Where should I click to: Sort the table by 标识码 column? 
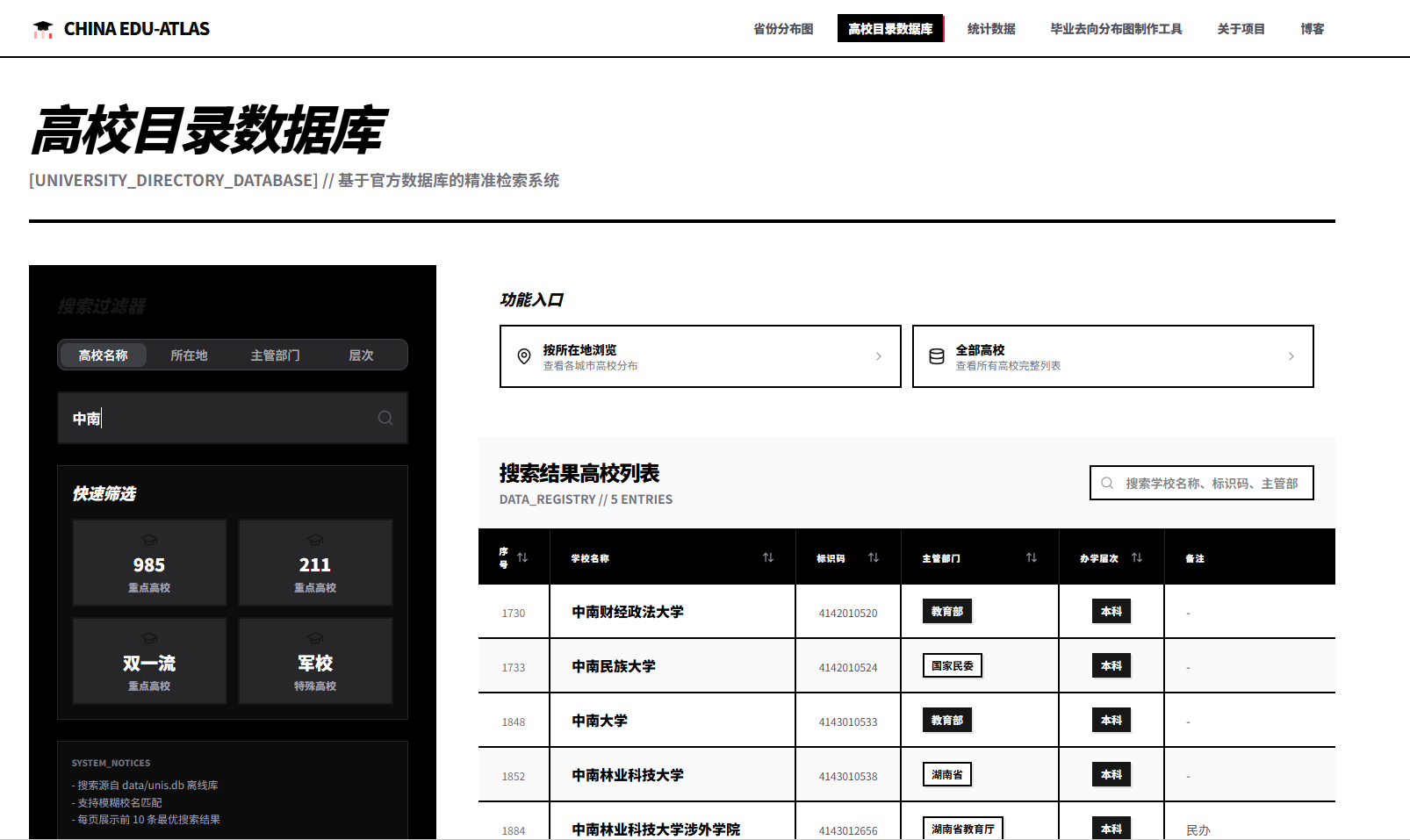[x=874, y=556]
